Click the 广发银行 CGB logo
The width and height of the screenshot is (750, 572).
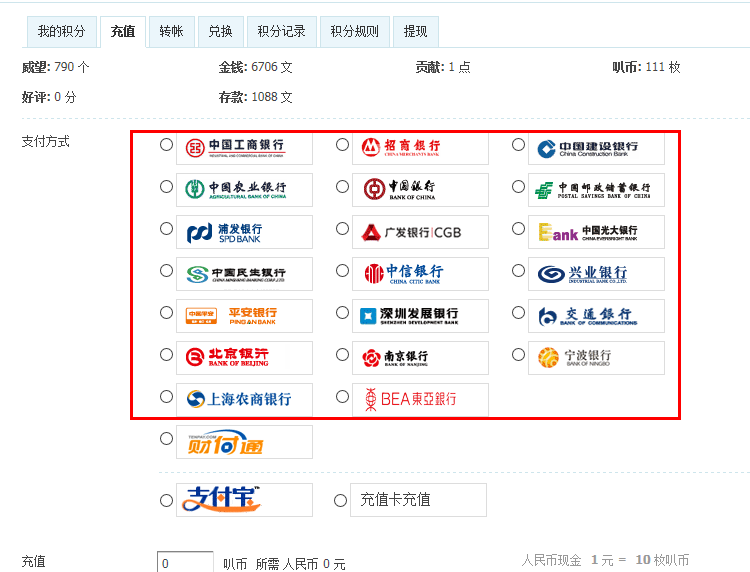(x=420, y=232)
